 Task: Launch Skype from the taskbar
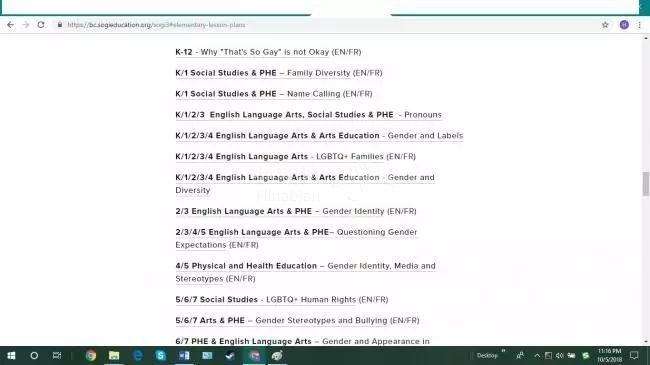[x=160, y=355]
